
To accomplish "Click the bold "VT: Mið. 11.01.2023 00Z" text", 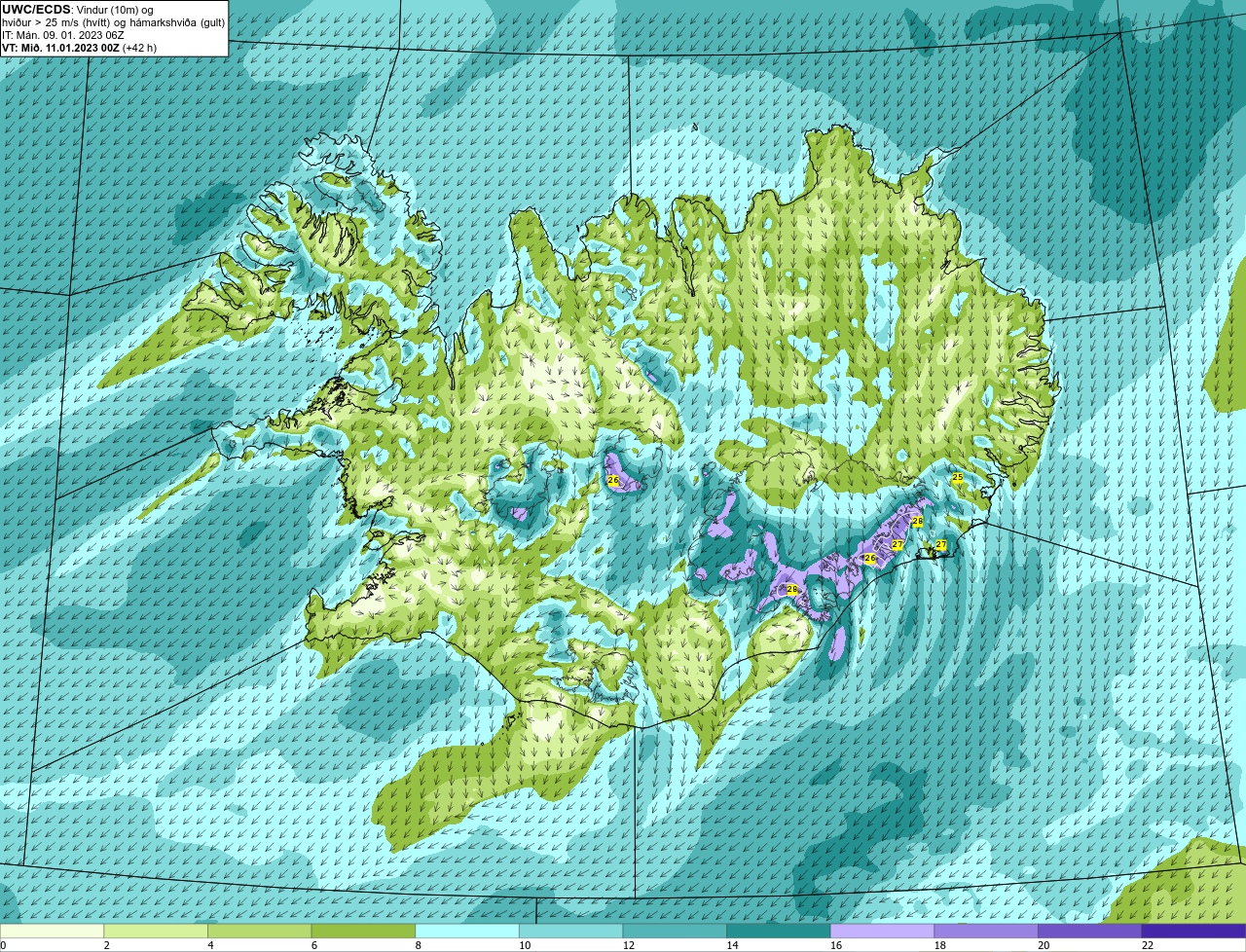I will tap(60, 48).
